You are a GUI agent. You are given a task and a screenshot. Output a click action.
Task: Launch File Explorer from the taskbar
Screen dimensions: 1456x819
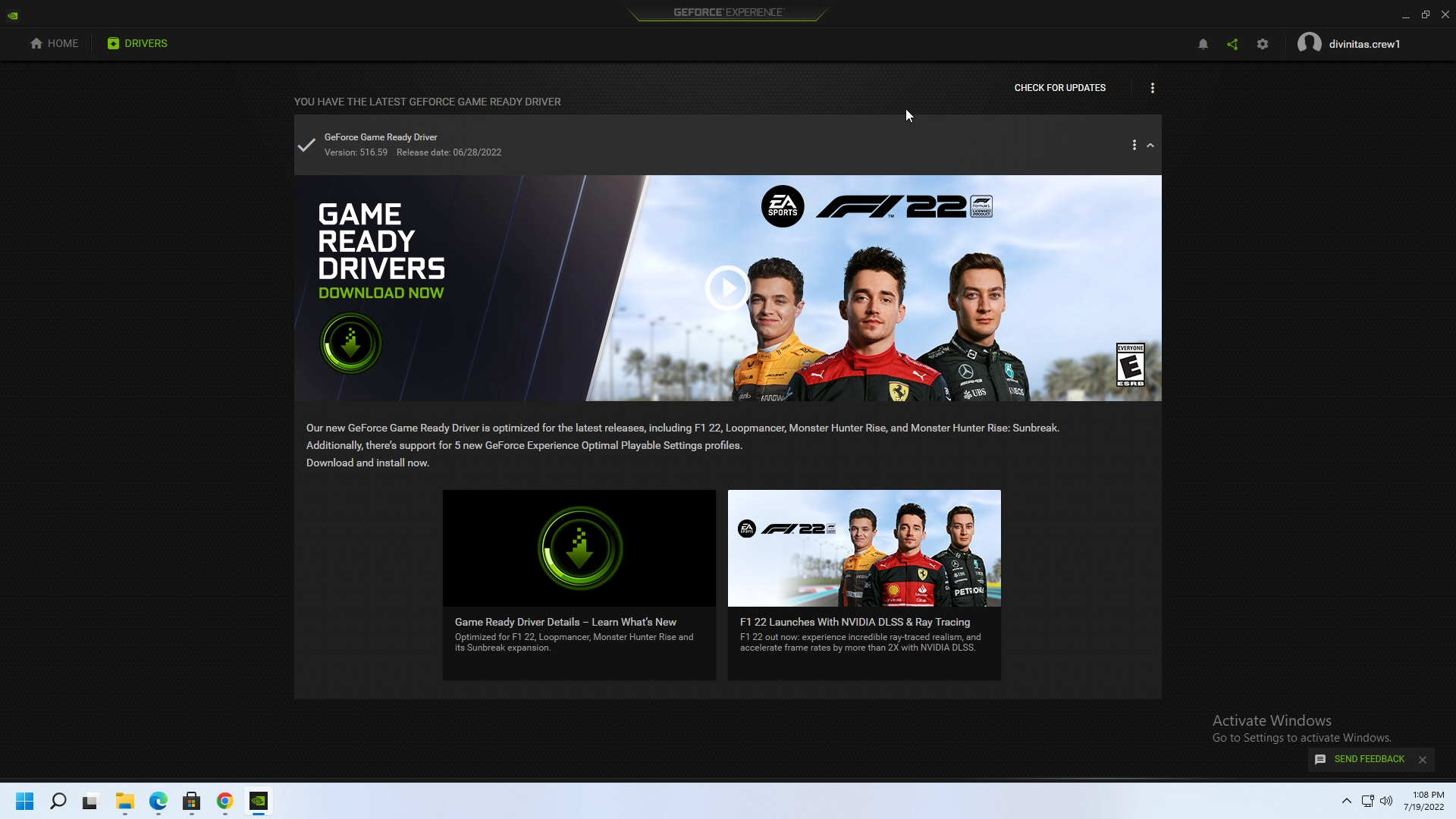pos(124,801)
